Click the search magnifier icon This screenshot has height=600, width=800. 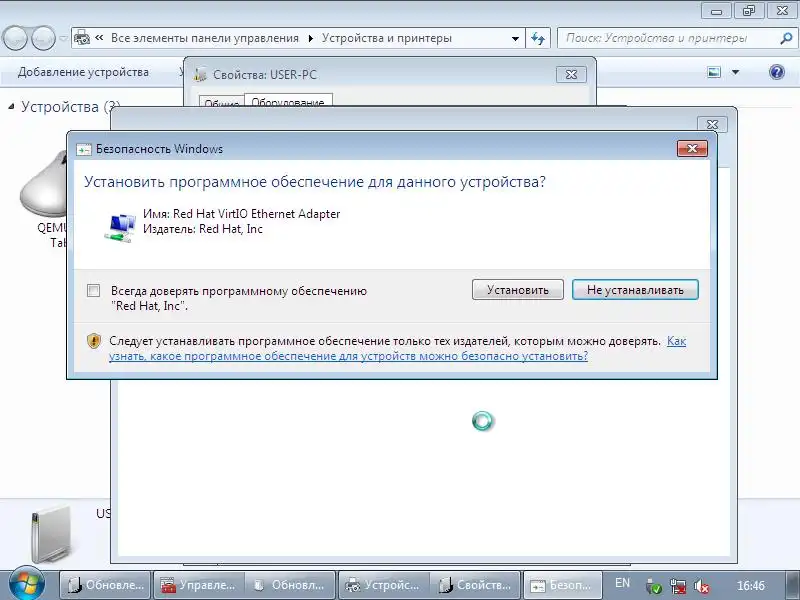(786, 38)
